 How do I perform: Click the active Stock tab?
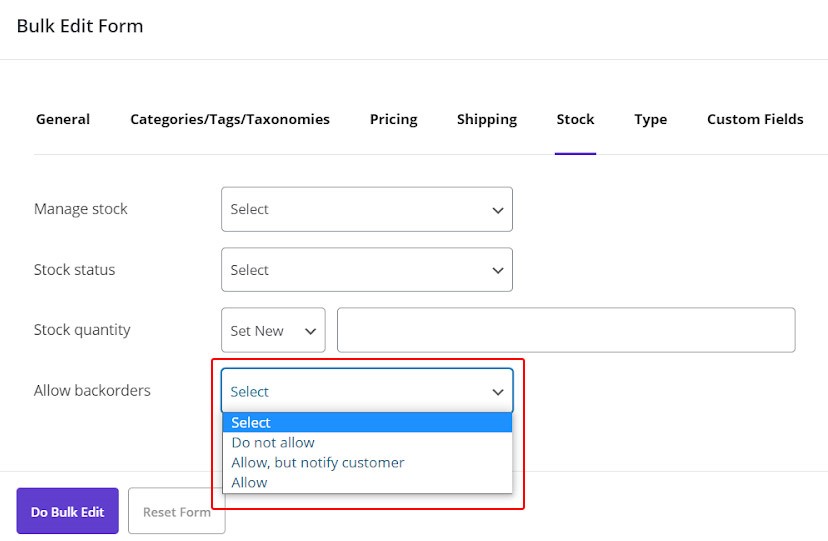(x=575, y=119)
